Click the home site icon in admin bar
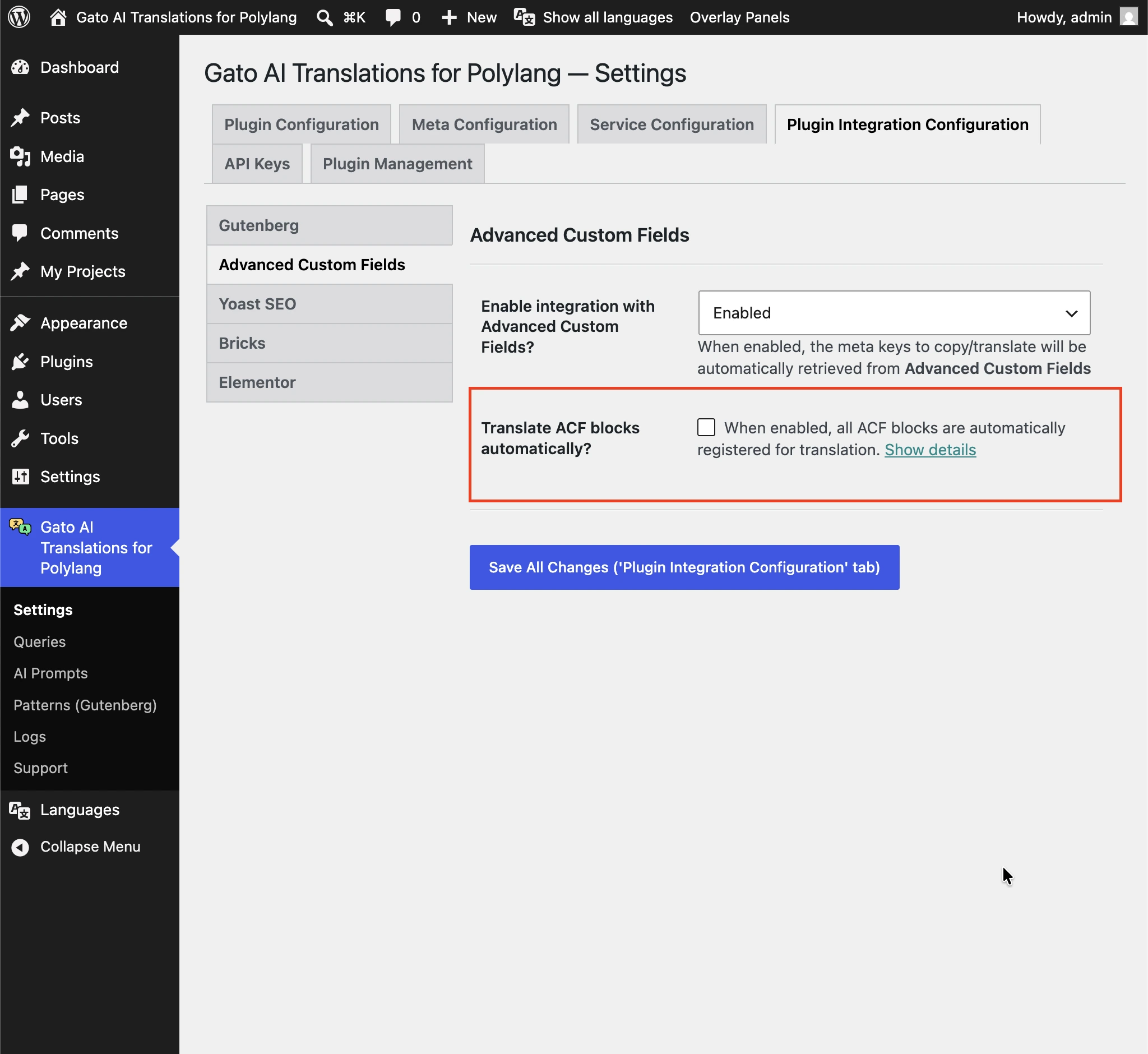 pos(58,17)
